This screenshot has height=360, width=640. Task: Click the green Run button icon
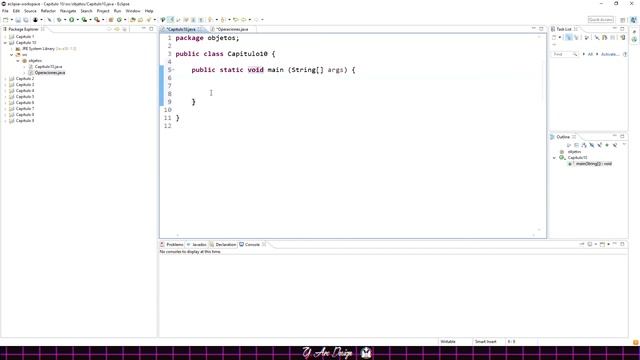[71, 20]
